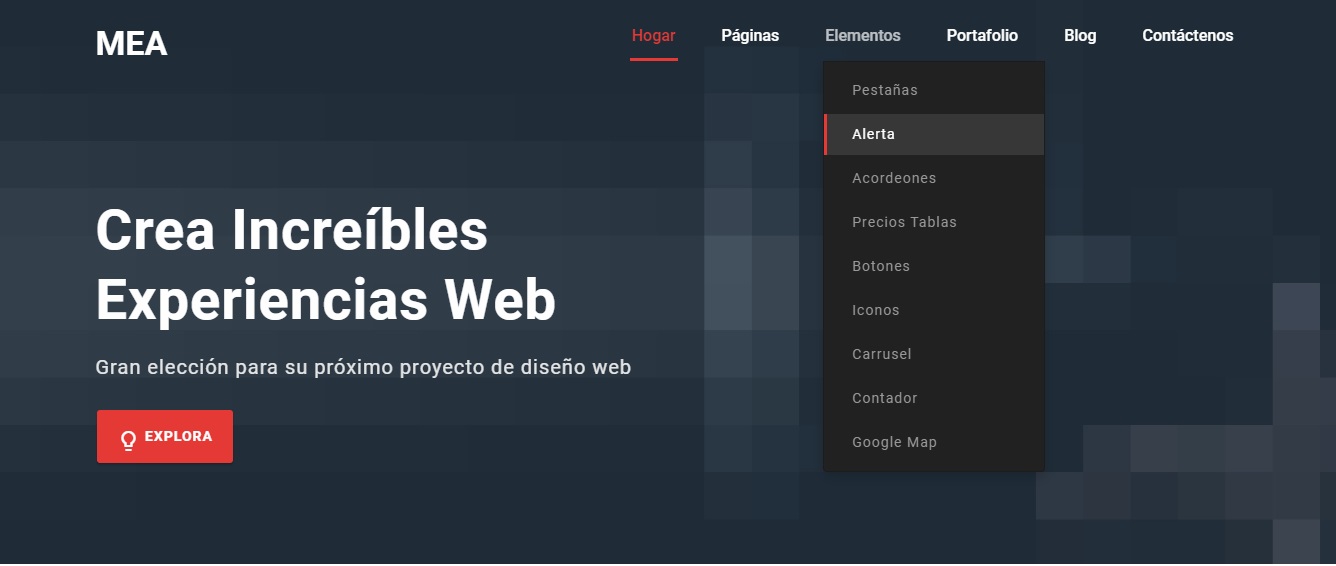The height and width of the screenshot is (566, 1336).
Task: Expand the Páginas menu
Action: coord(750,36)
